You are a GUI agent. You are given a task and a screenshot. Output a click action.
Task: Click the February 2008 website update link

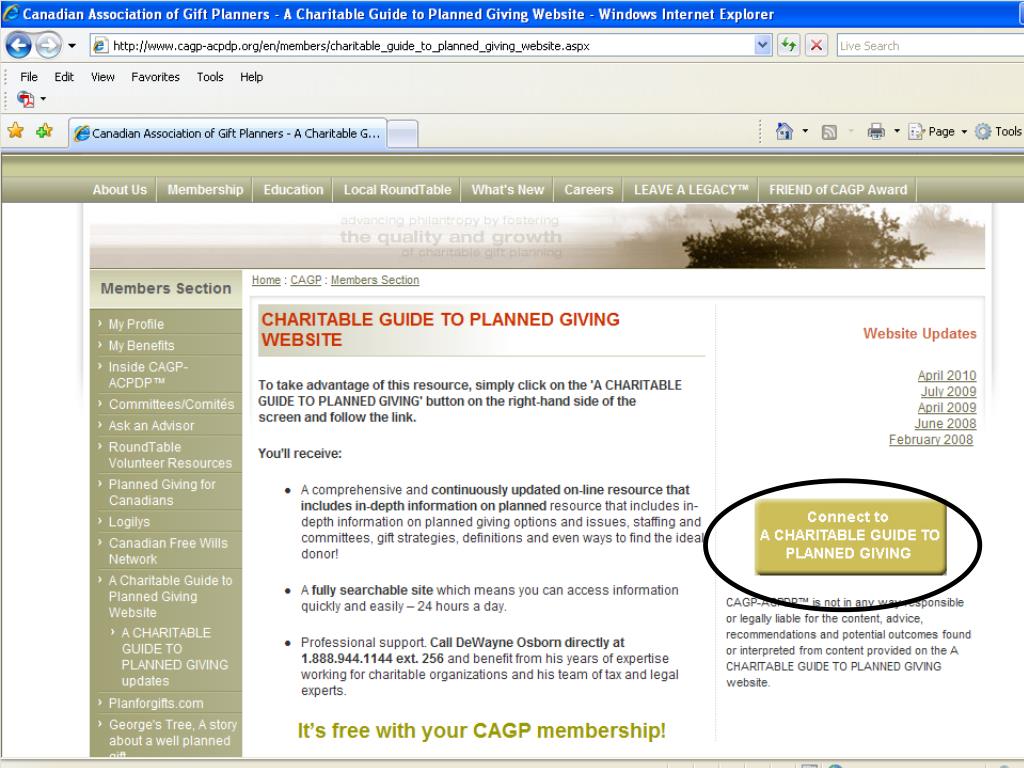coord(931,440)
